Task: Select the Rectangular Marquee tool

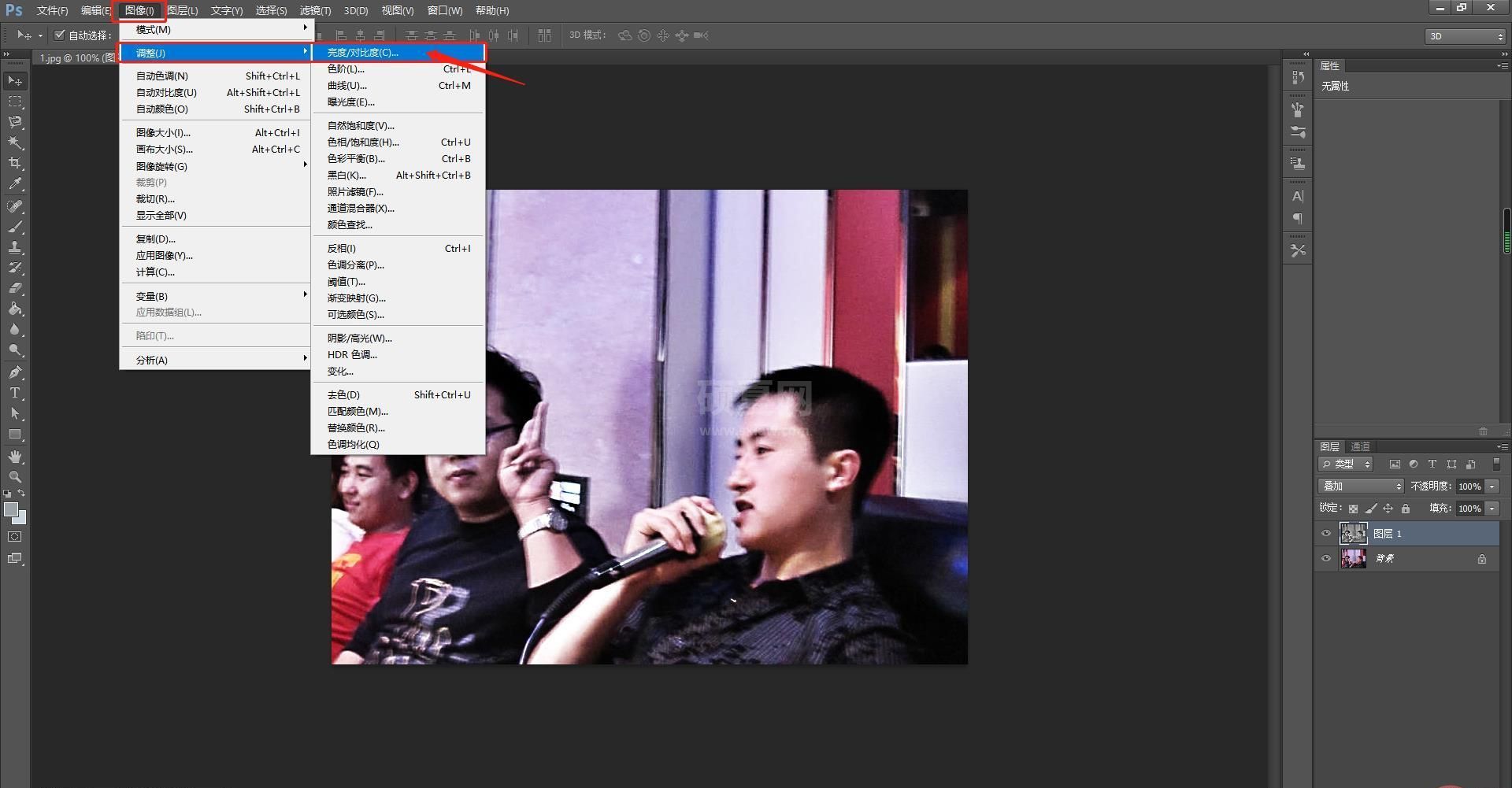Action: (x=15, y=102)
